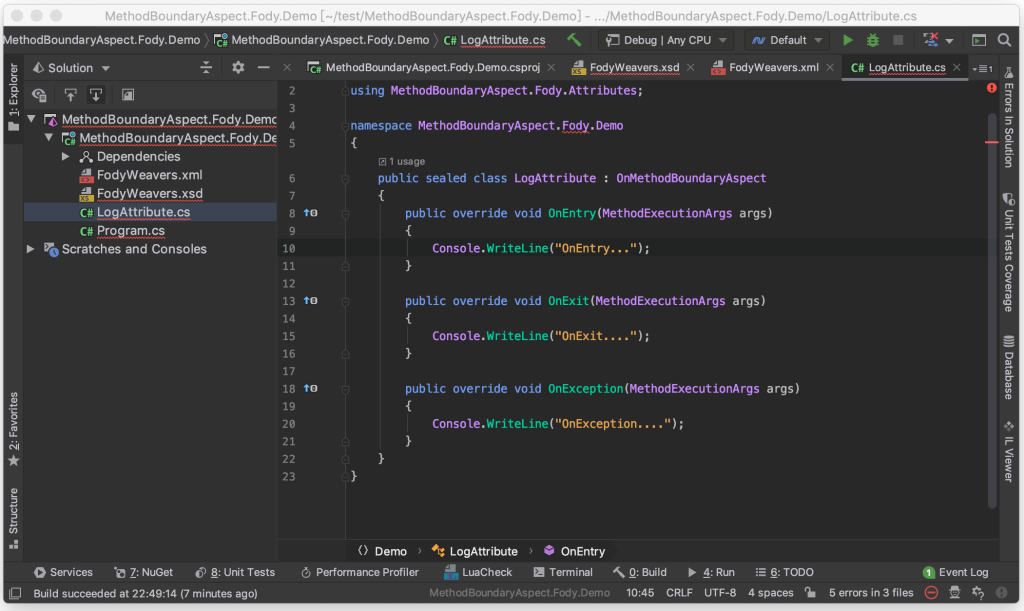This screenshot has height=611, width=1024.
Task: Fold the OnEntry method at line 8
Action: click(x=345, y=213)
